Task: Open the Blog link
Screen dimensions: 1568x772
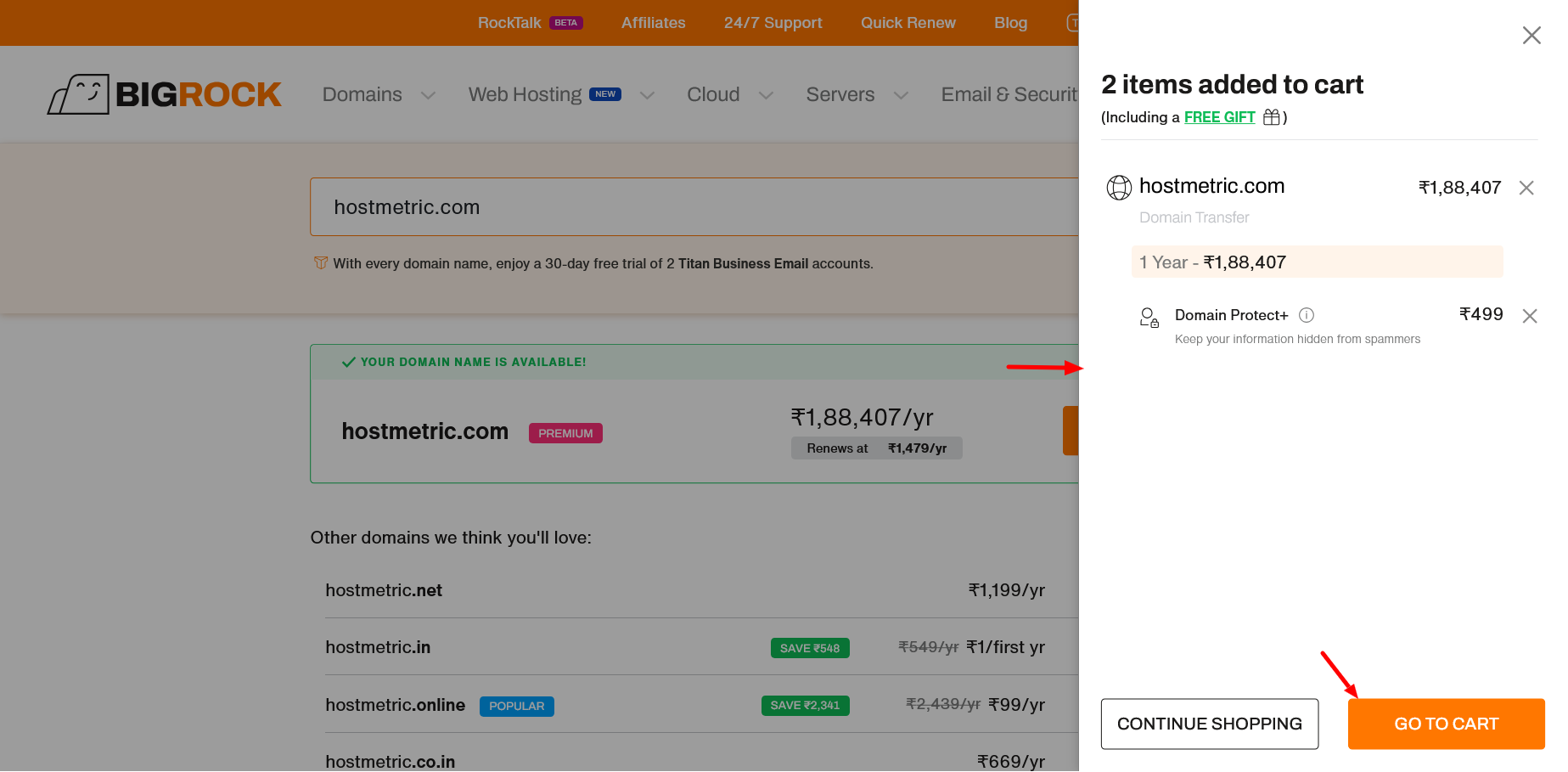Action: [1010, 23]
